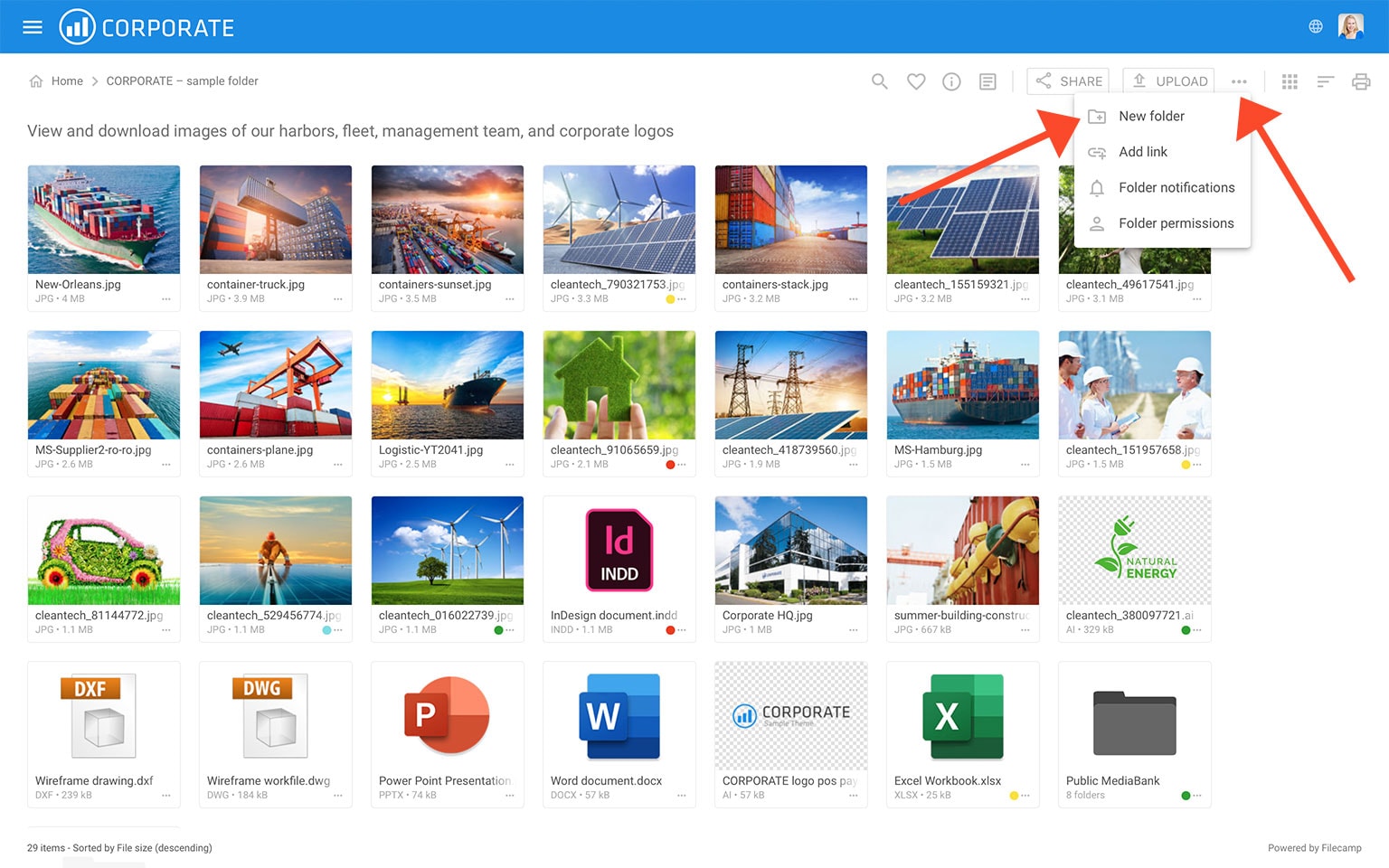Open the hamburger main menu
Screen dimensions: 1389x868
click(33, 27)
